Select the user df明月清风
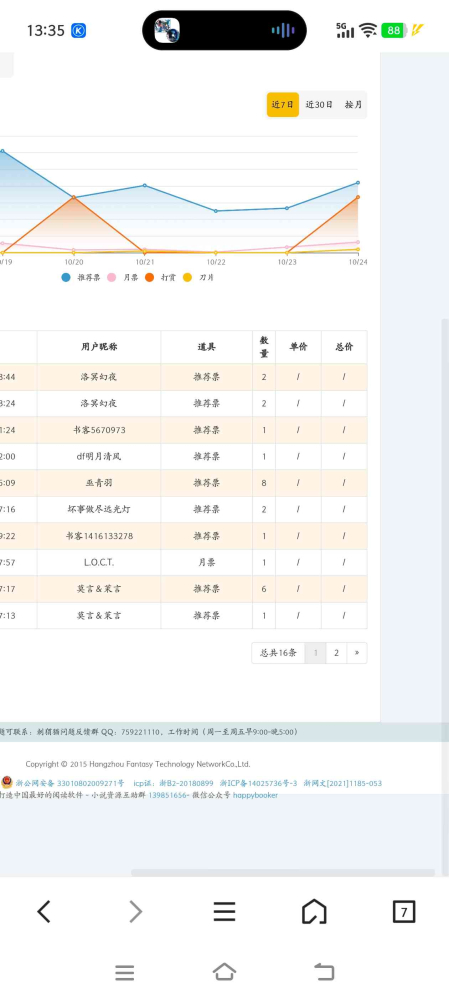This screenshot has height=999, width=449. (99, 456)
